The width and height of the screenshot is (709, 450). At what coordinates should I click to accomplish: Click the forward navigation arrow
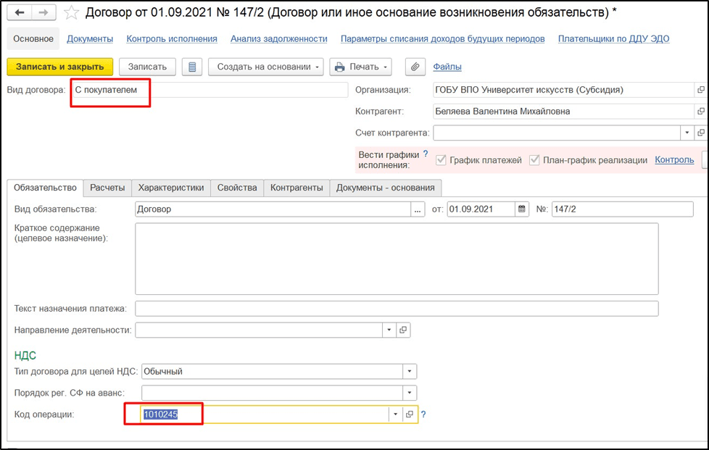(x=43, y=13)
